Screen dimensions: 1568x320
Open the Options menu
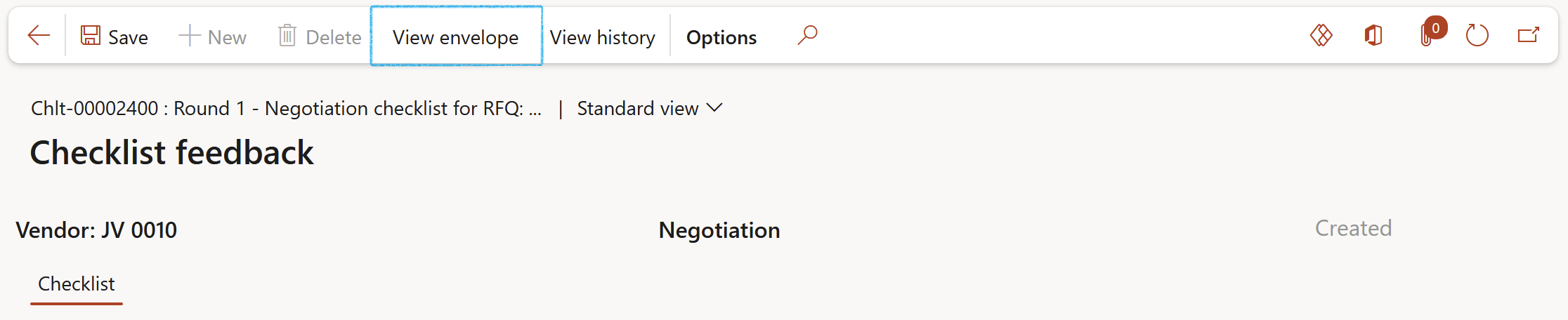click(x=721, y=36)
